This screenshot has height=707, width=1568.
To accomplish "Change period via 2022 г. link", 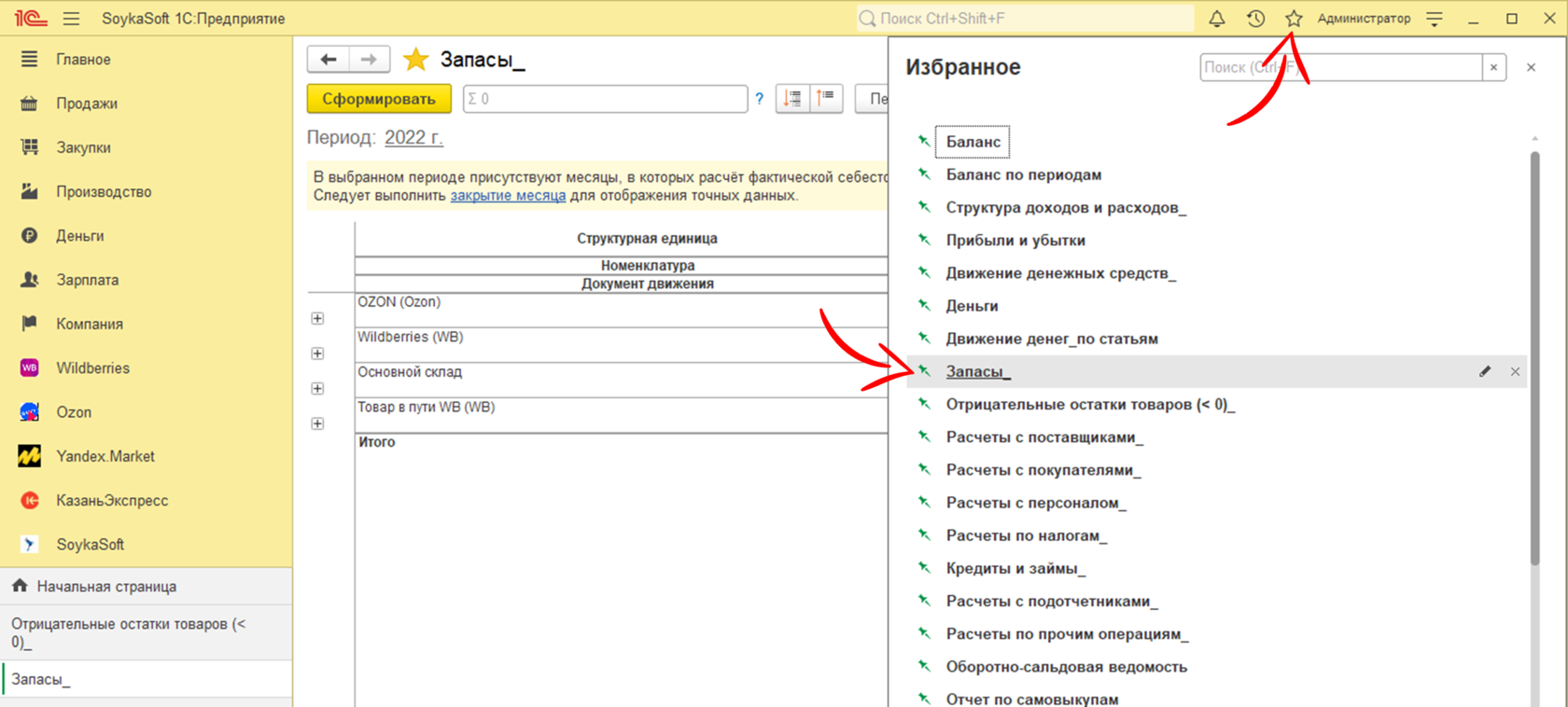I will (413, 138).
